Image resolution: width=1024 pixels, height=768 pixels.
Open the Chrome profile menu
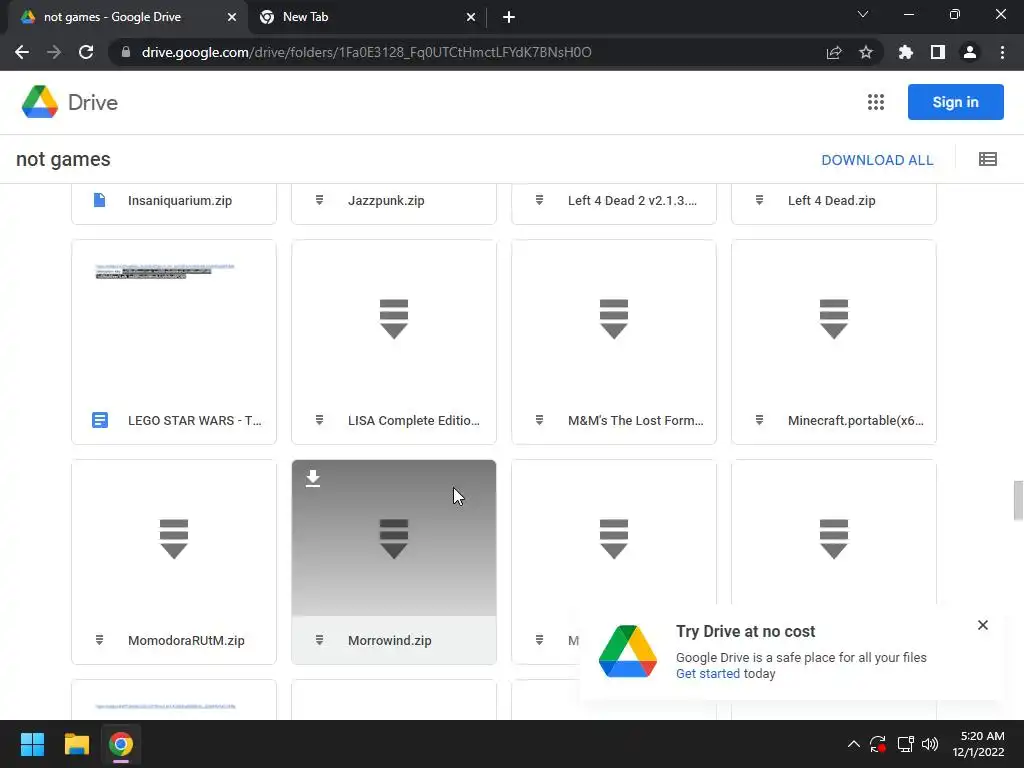[x=970, y=52]
